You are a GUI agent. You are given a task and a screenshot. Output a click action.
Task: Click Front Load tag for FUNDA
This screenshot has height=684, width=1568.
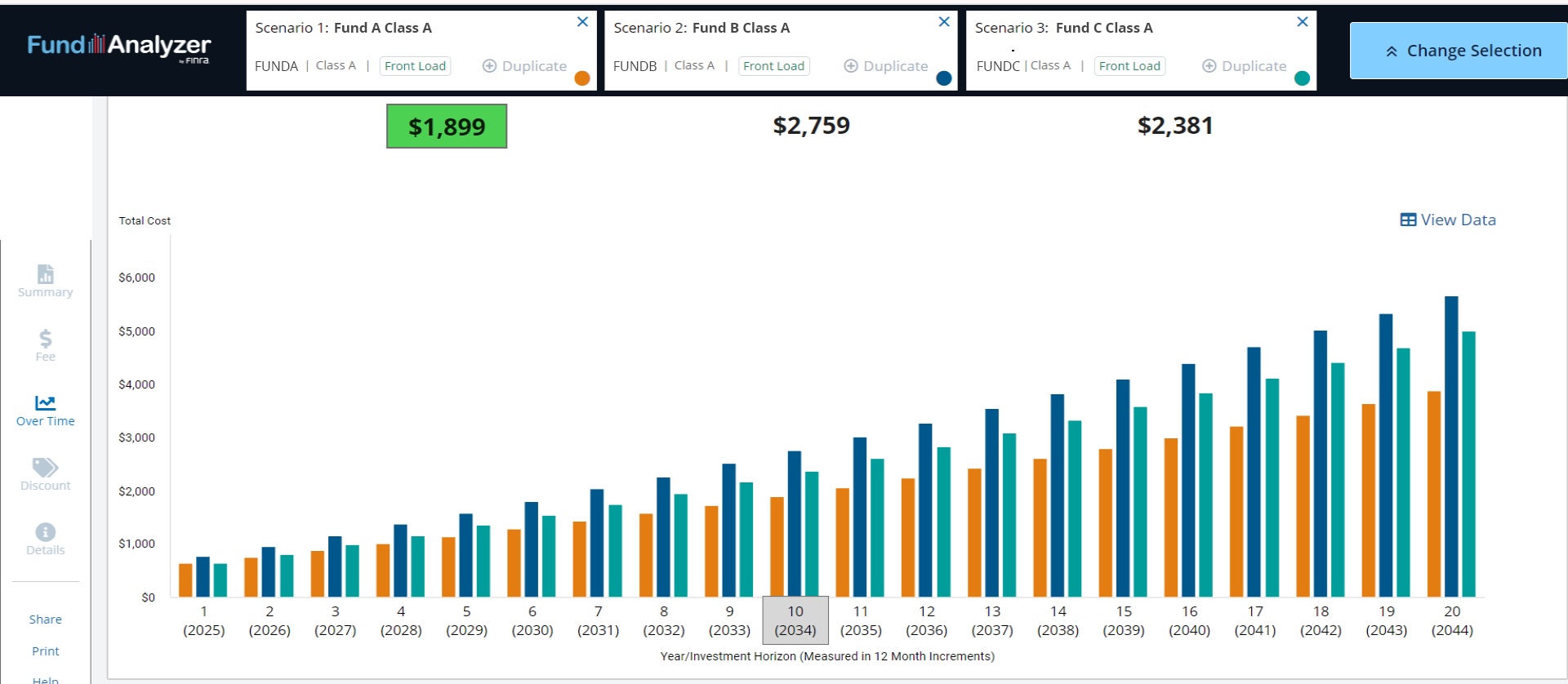pyautogui.click(x=415, y=66)
